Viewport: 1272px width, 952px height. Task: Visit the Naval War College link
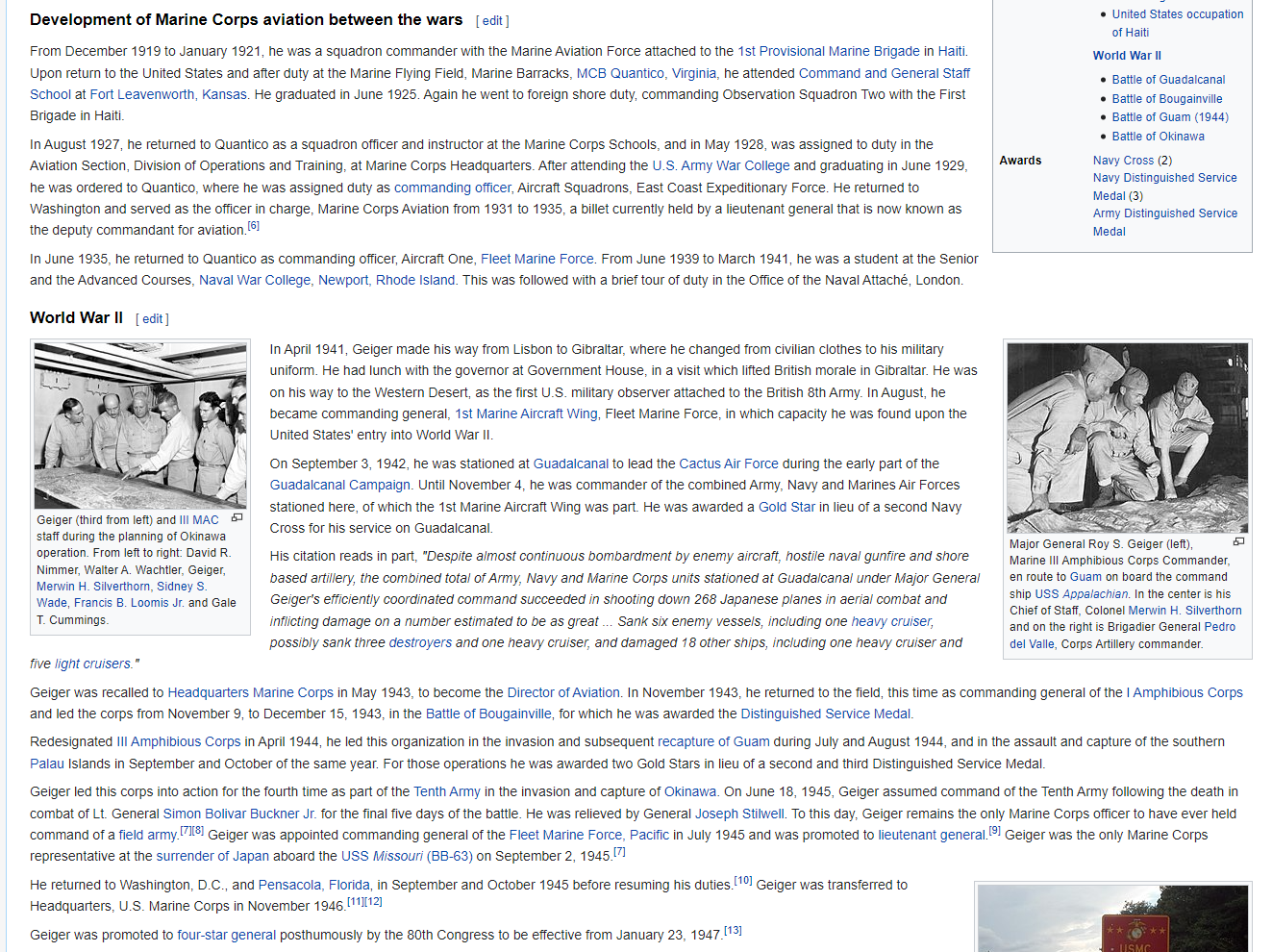click(x=254, y=280)
